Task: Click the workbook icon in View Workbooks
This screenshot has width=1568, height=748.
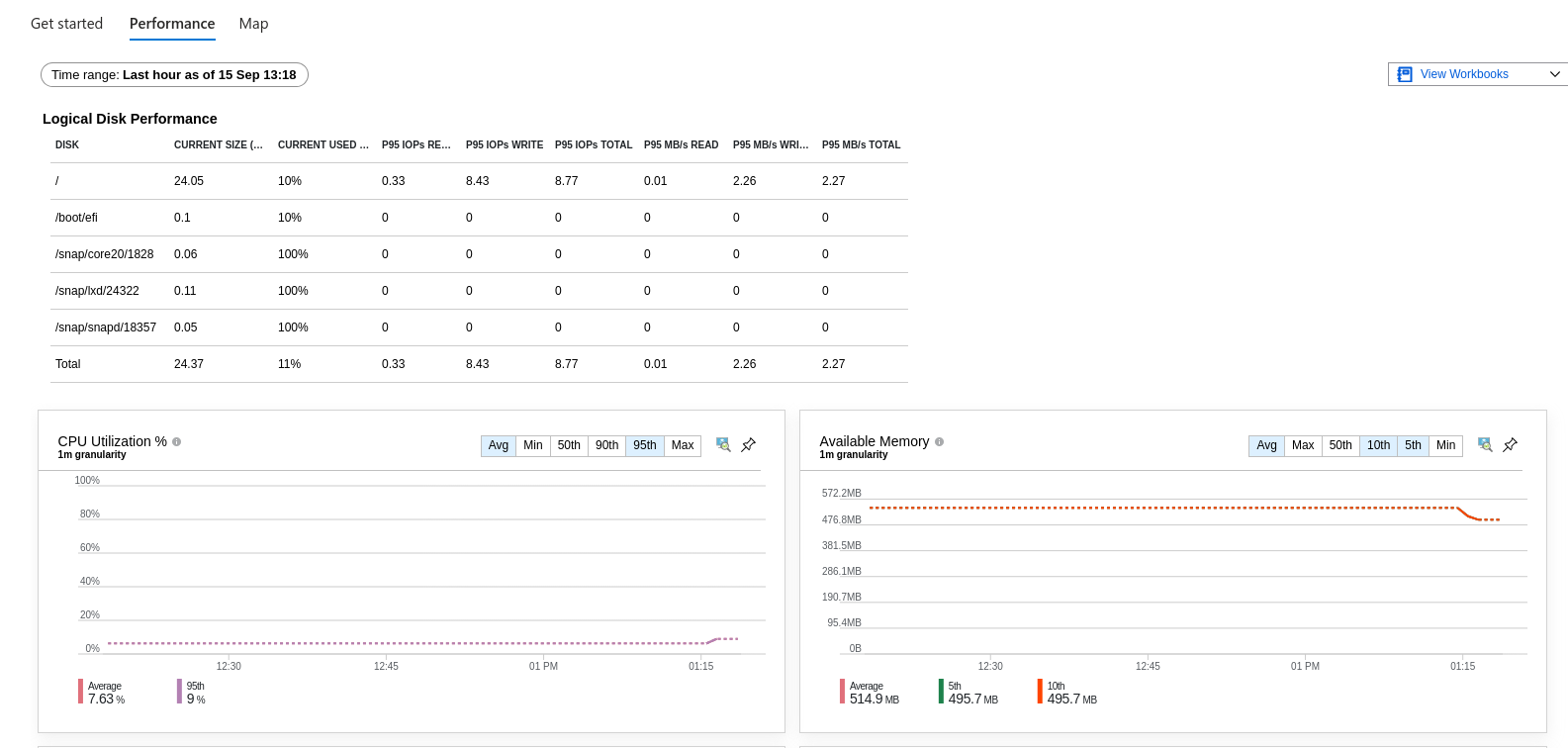Action: click(1405, 74)
